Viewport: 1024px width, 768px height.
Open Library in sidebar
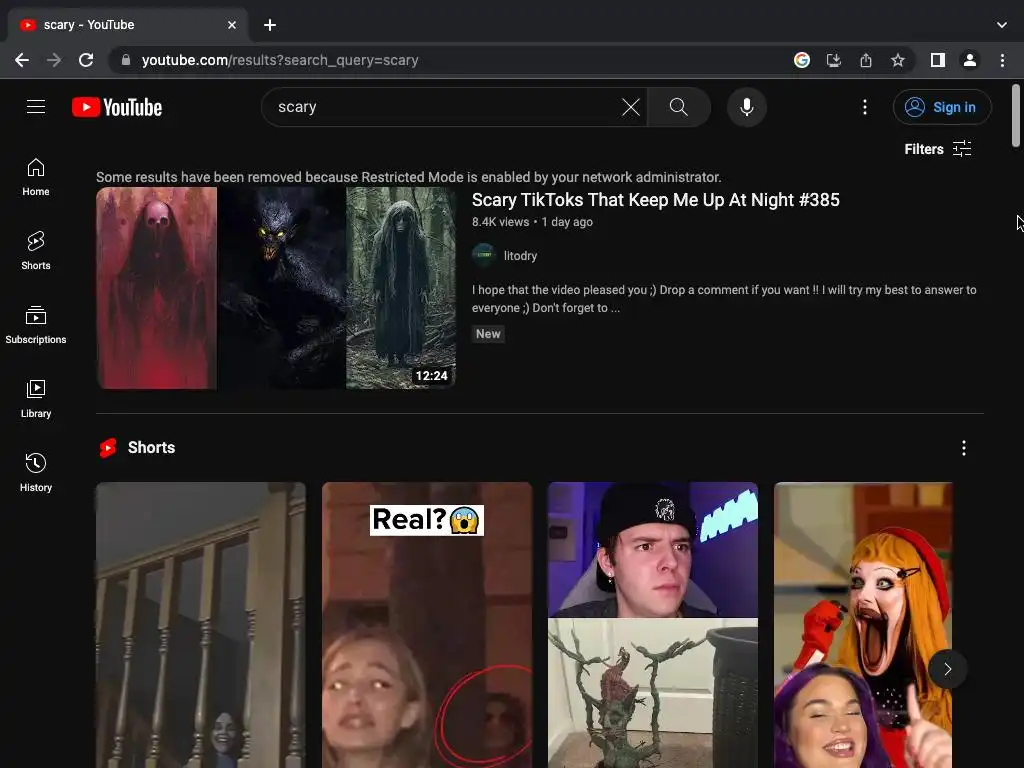[x=36, y=398]
